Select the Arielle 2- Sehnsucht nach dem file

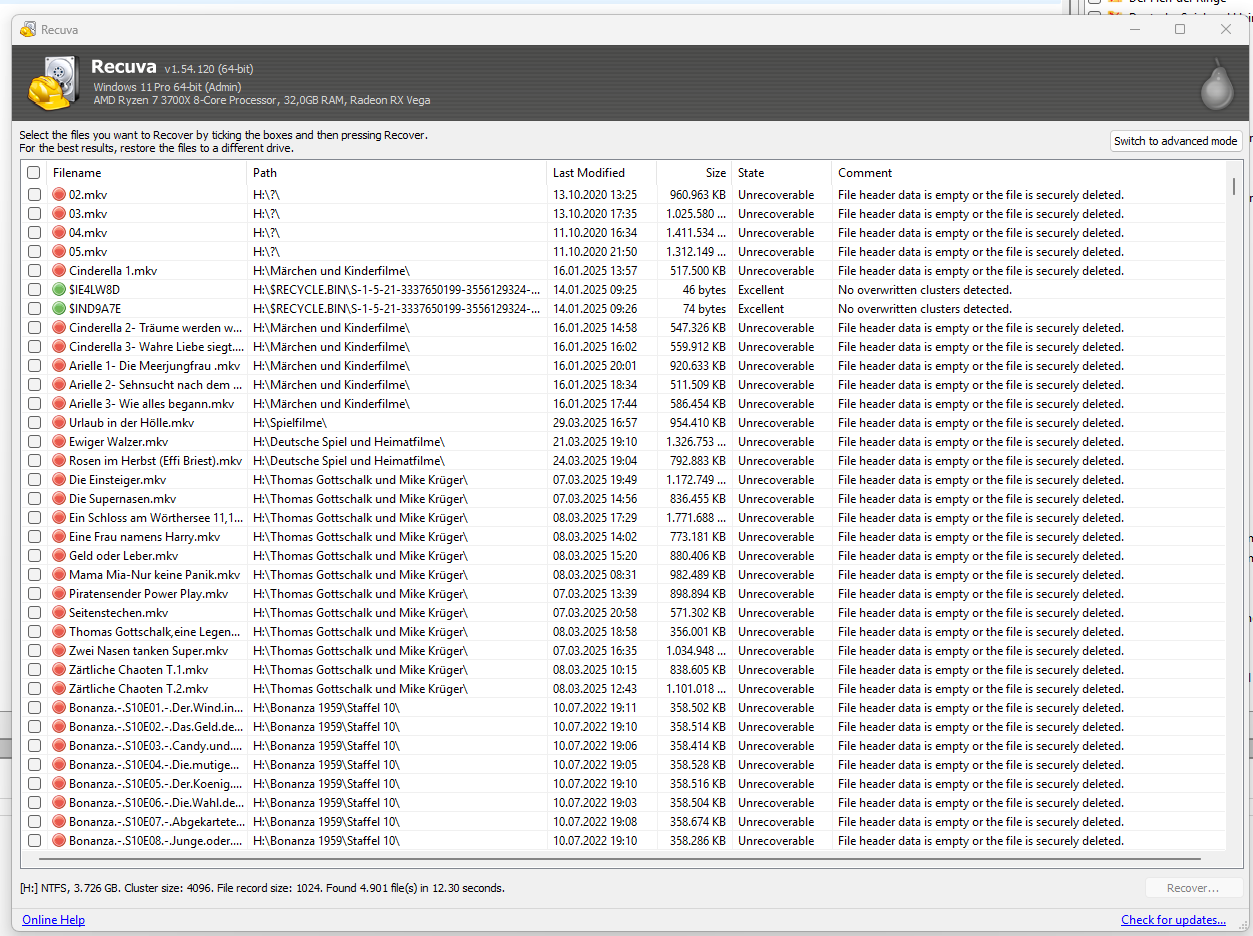pos(155,385)
